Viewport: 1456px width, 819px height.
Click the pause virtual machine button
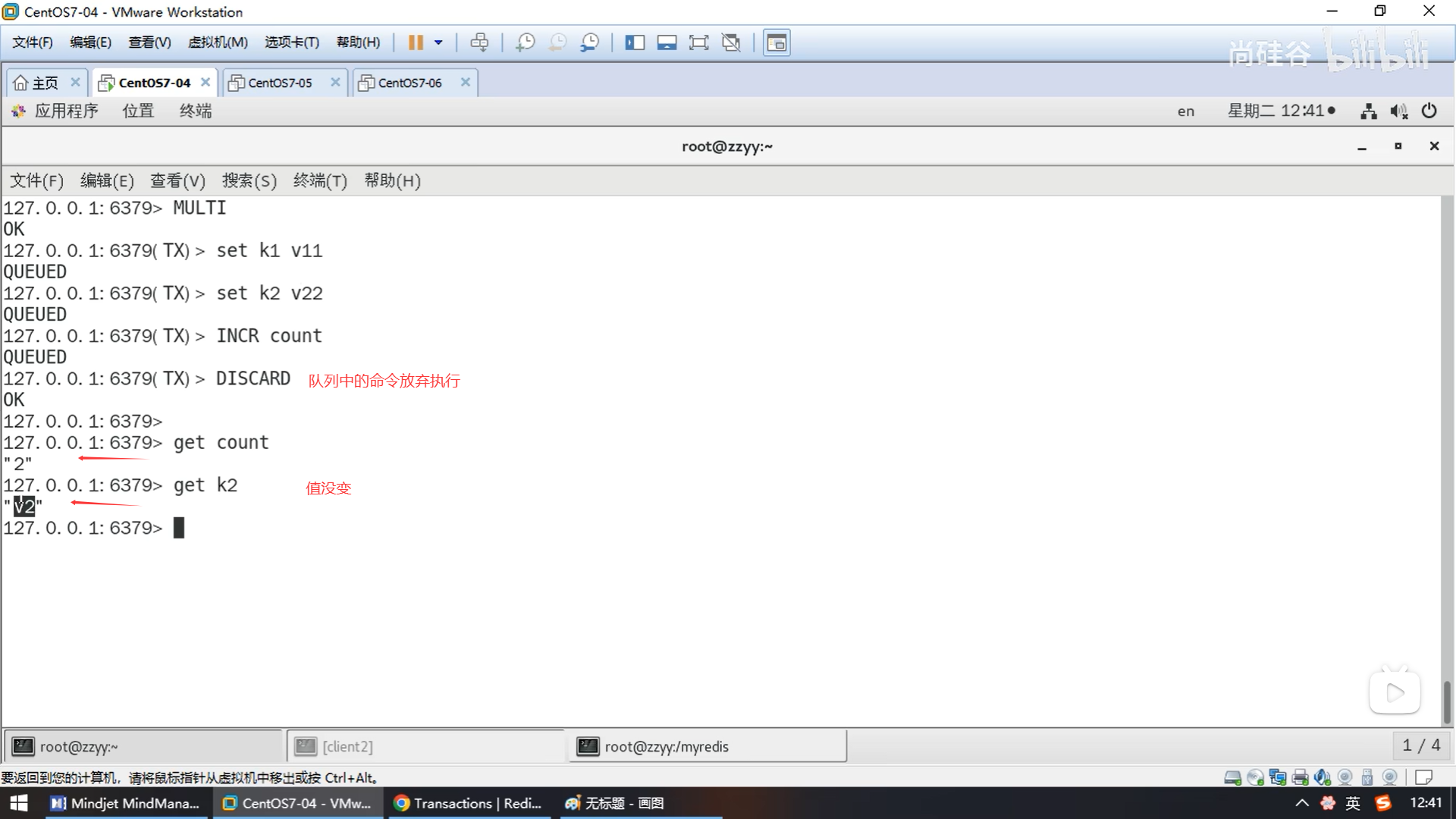415,42
